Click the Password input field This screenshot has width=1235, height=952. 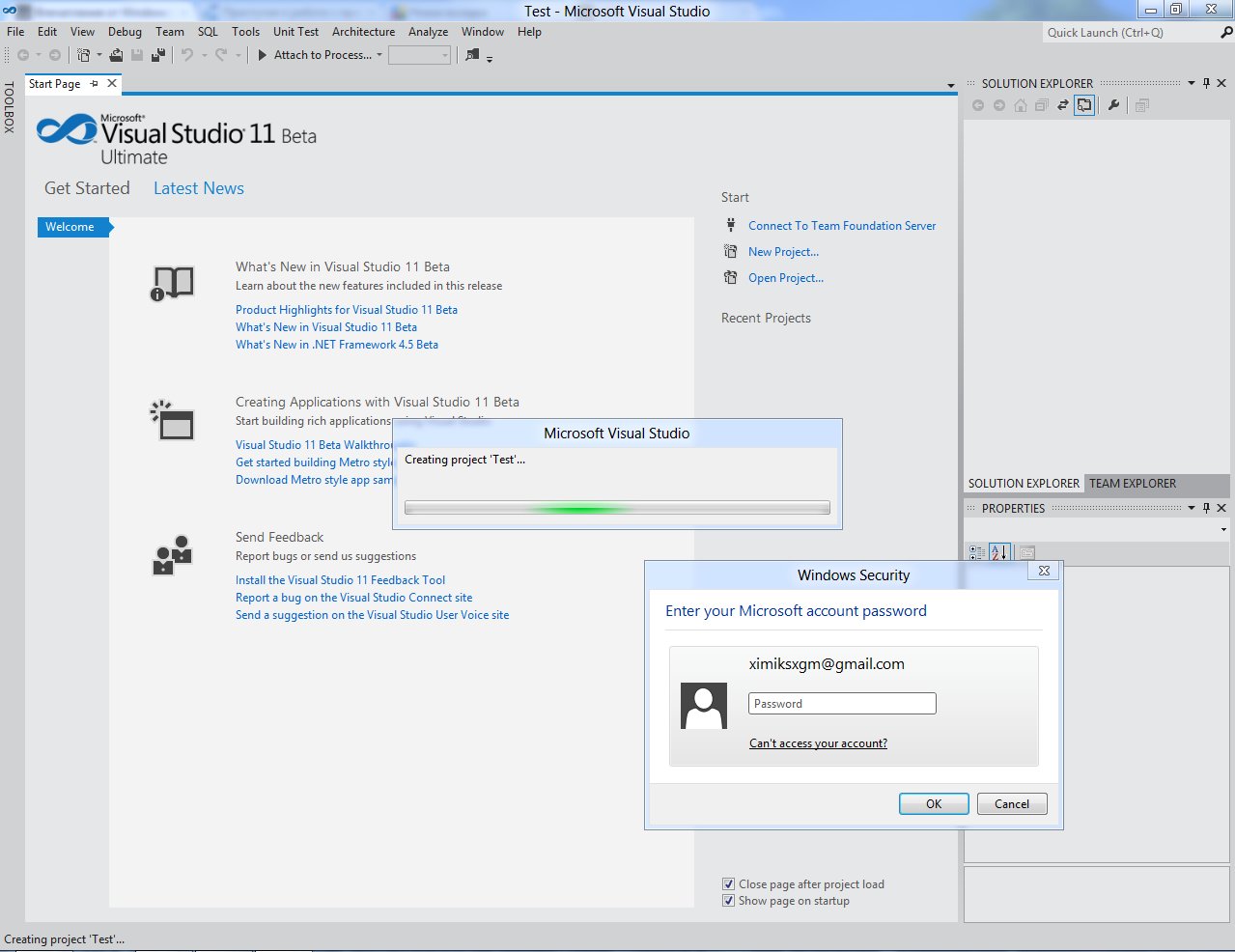[842, 704]
